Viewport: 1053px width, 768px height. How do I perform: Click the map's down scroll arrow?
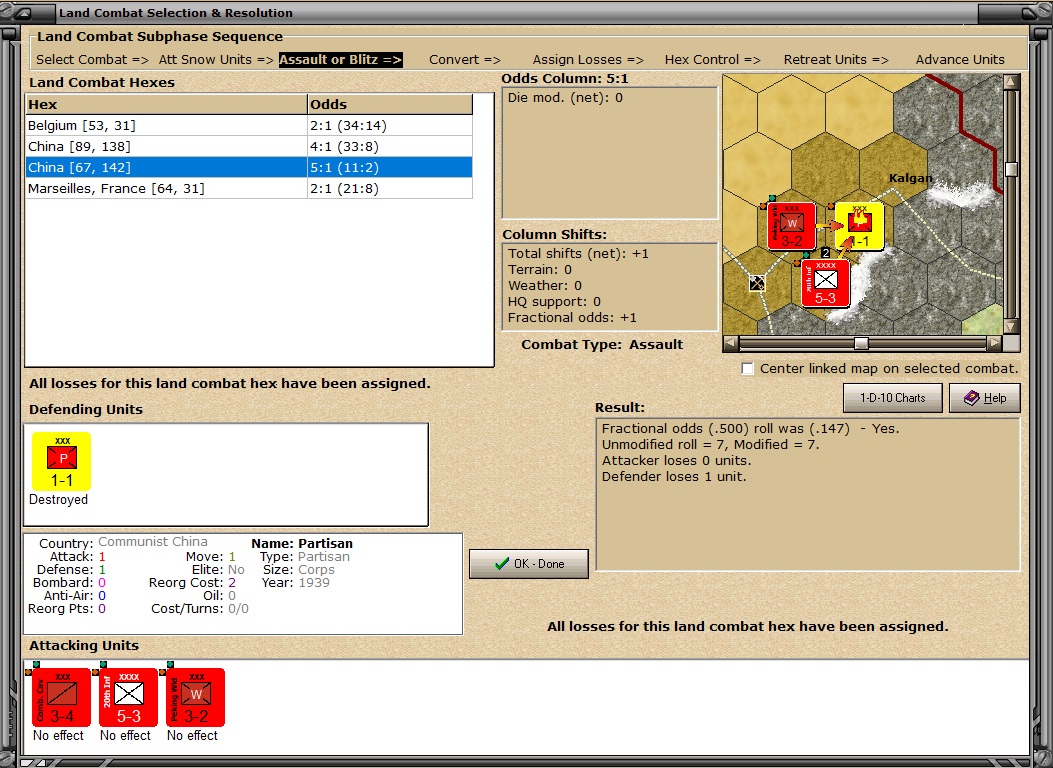(1011, 327)
